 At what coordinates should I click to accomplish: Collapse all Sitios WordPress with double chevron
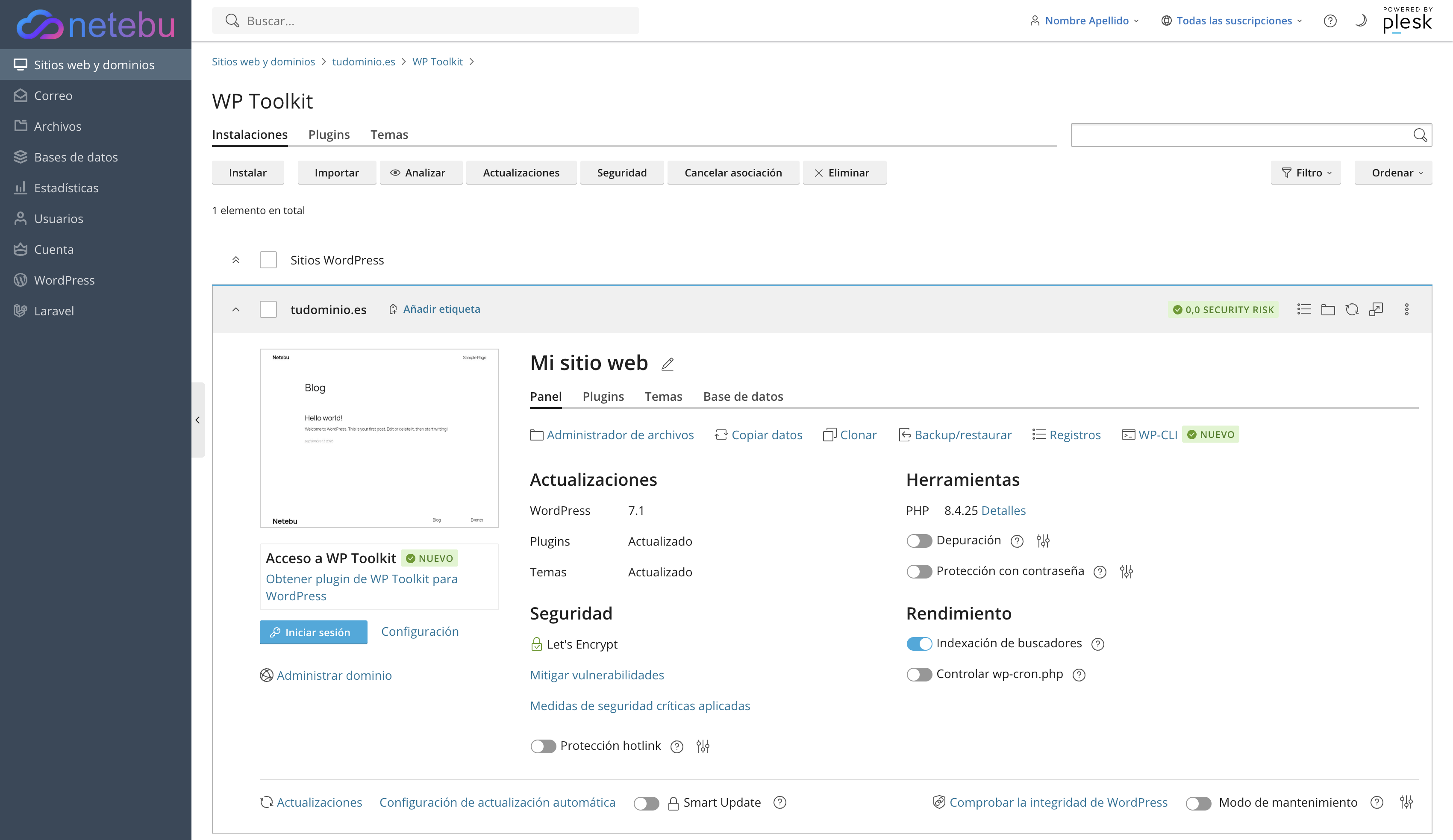(236, 260)
